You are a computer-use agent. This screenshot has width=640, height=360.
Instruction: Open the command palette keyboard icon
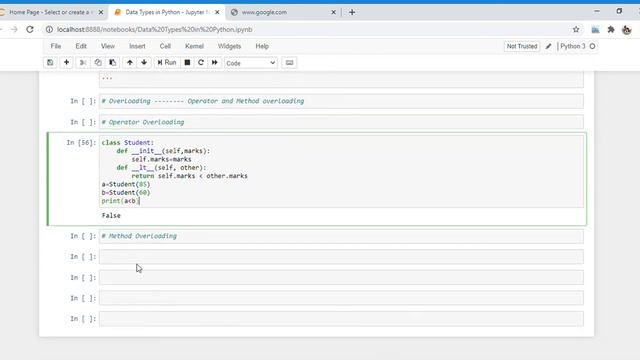click(x=289, y=63)
